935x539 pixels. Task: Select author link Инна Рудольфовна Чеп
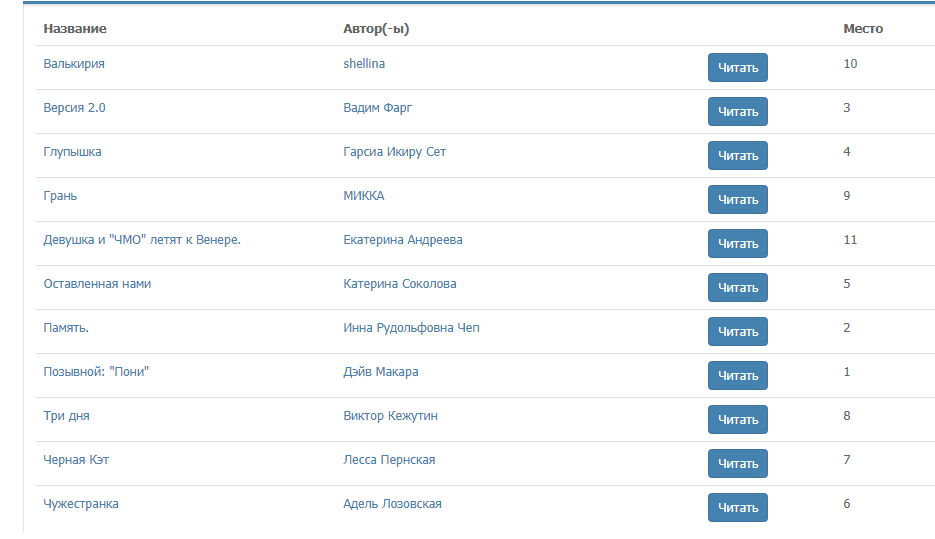(x=411, y=328)
